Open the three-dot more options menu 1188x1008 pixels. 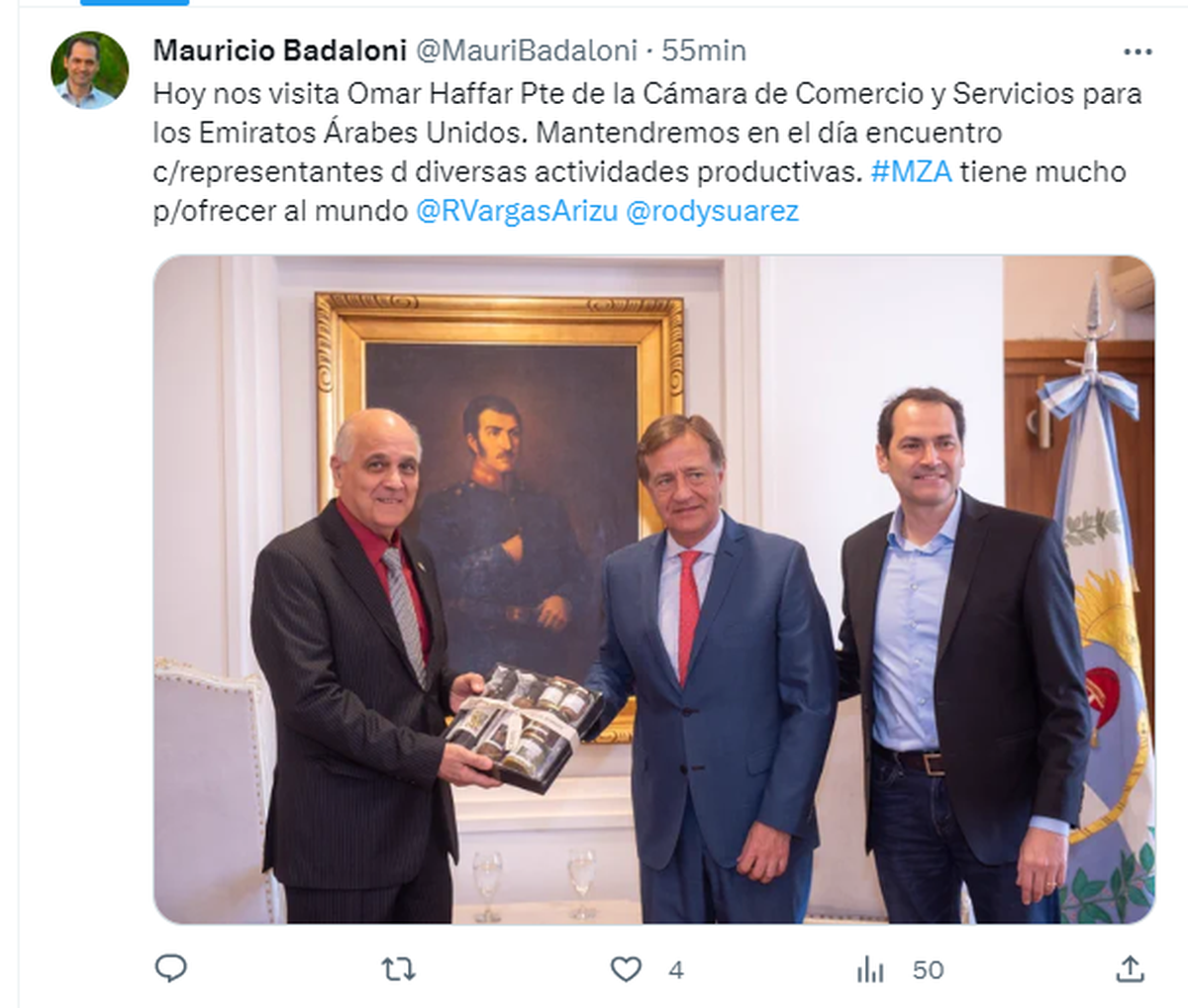click(x=1138, y=51)
